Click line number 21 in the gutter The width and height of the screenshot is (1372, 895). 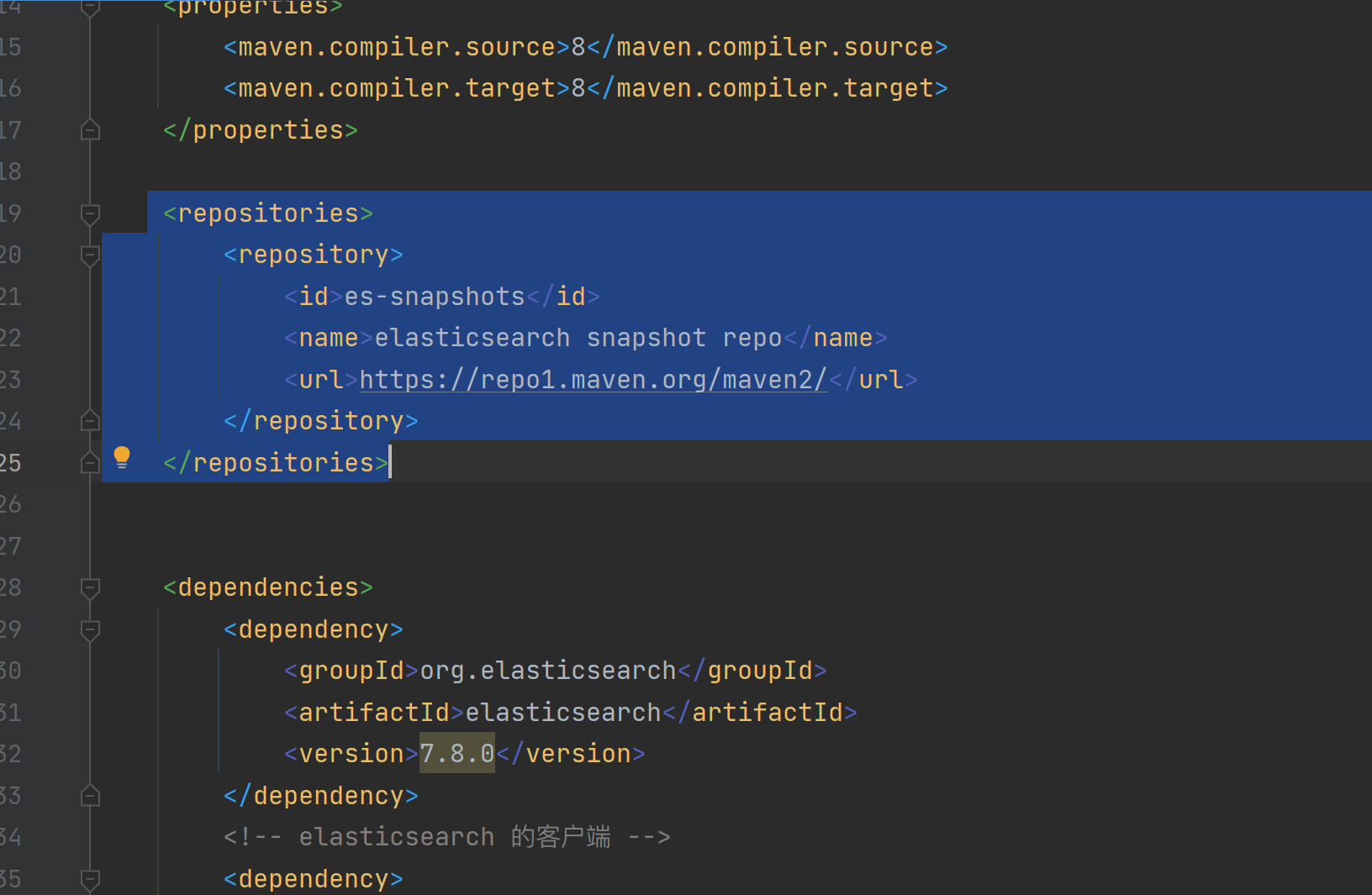pos(12,296)
